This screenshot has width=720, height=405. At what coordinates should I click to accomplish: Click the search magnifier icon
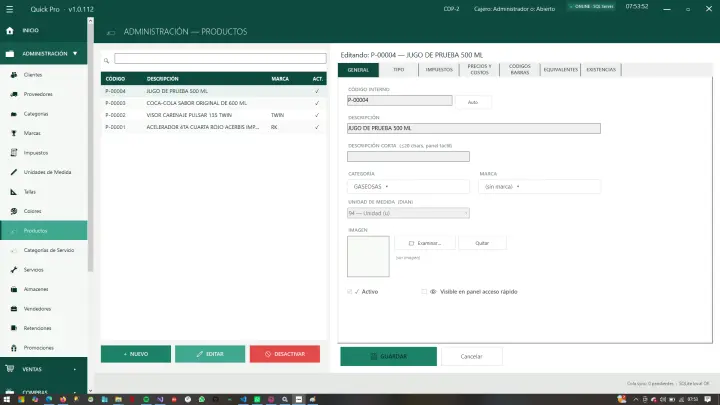107,61
